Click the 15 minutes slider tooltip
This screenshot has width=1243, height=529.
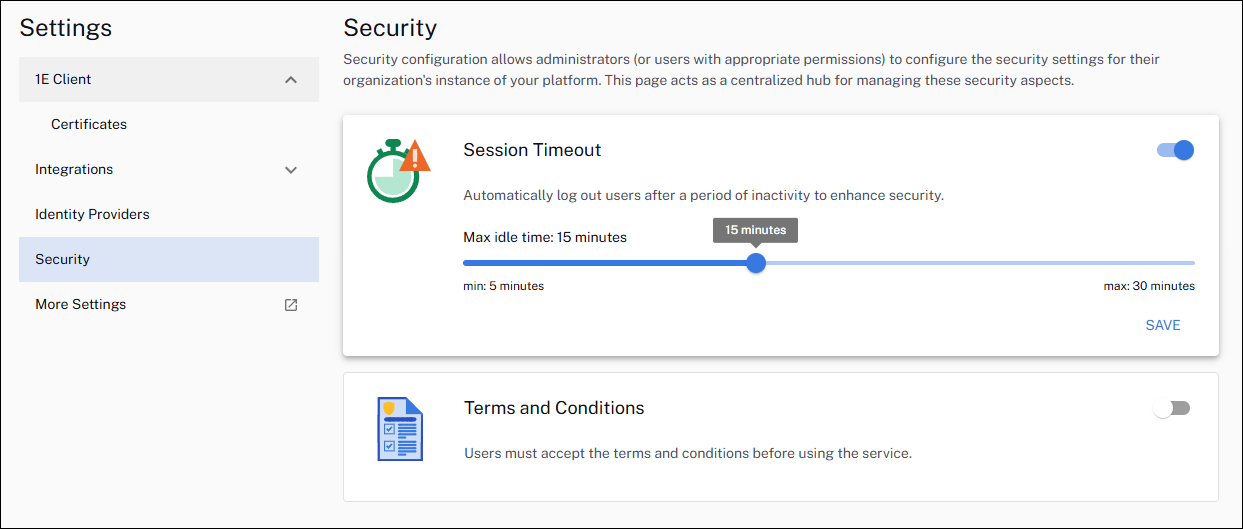click(x=755, y=230)
